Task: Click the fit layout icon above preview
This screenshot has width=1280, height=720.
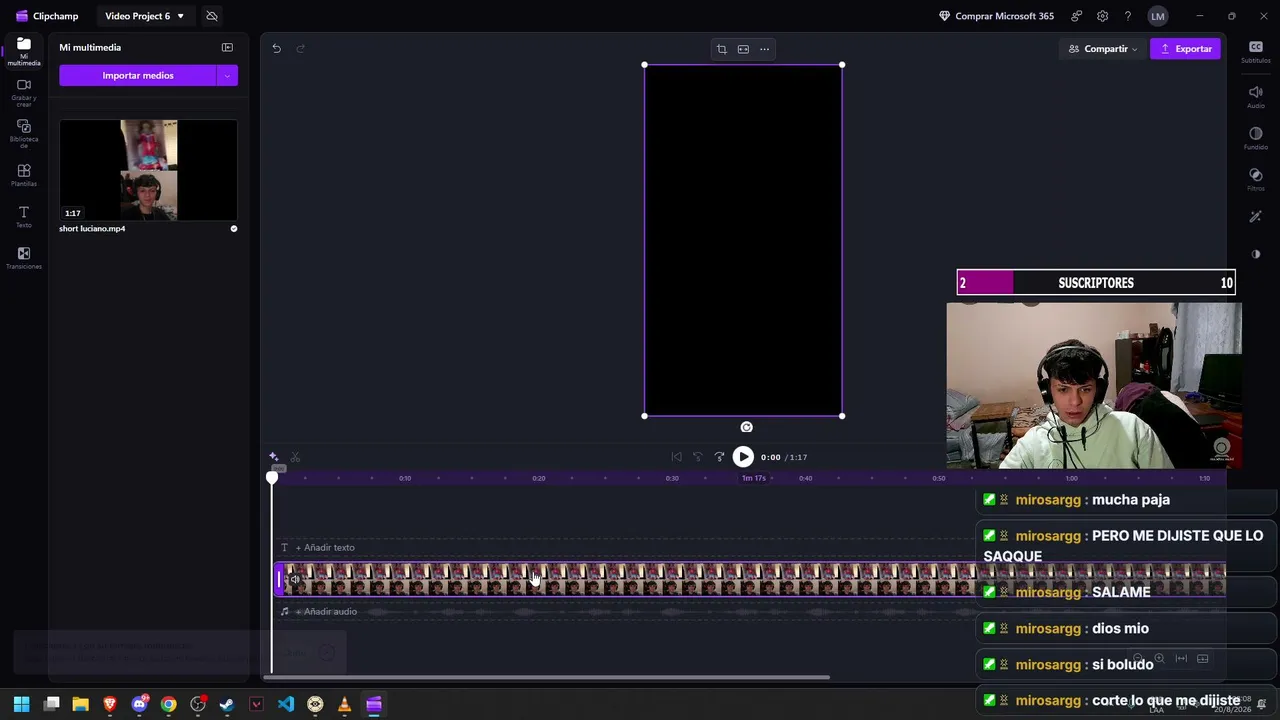Action: [743, 49]
